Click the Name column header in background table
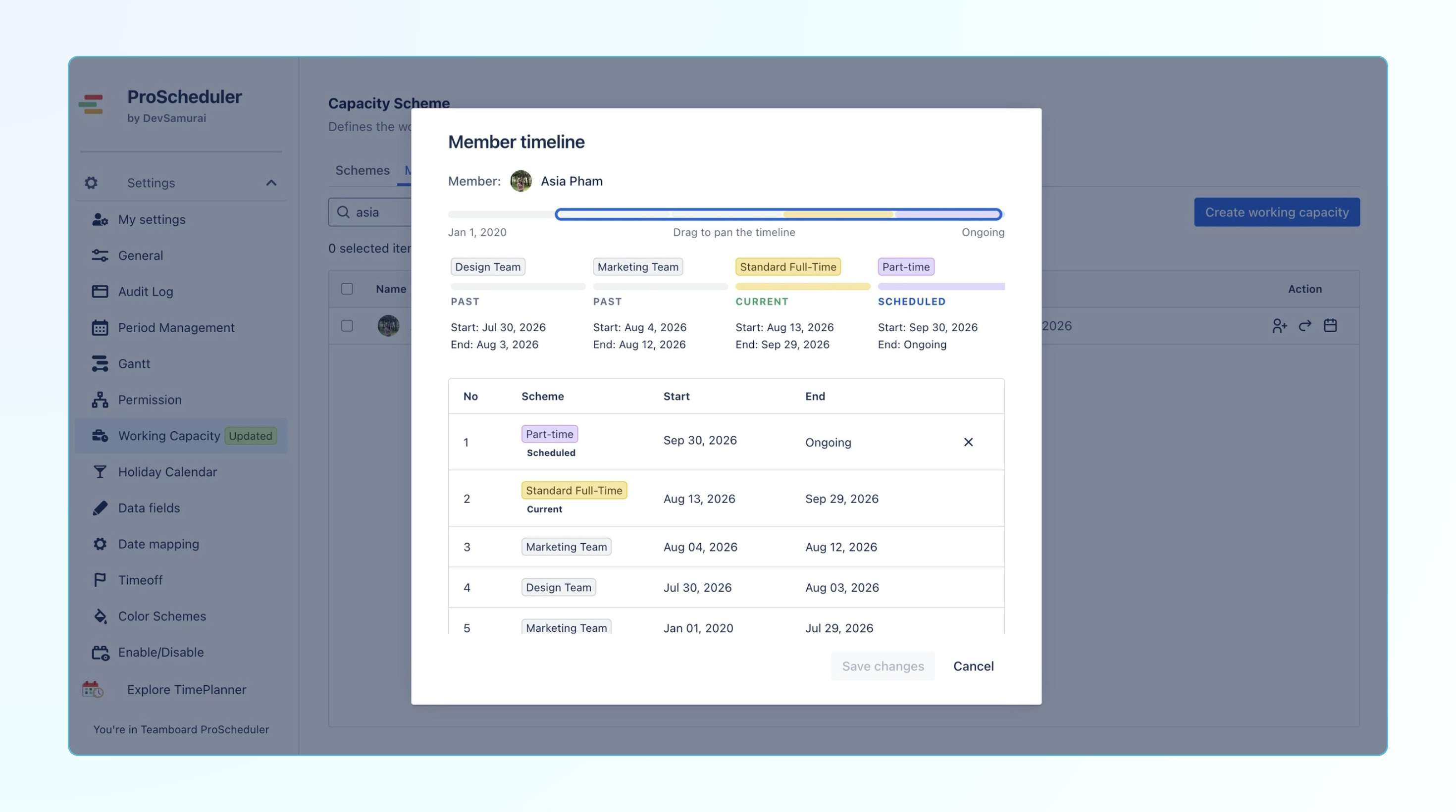Image resolution: width=1456 pixels, height=812 pixels. 391,289
